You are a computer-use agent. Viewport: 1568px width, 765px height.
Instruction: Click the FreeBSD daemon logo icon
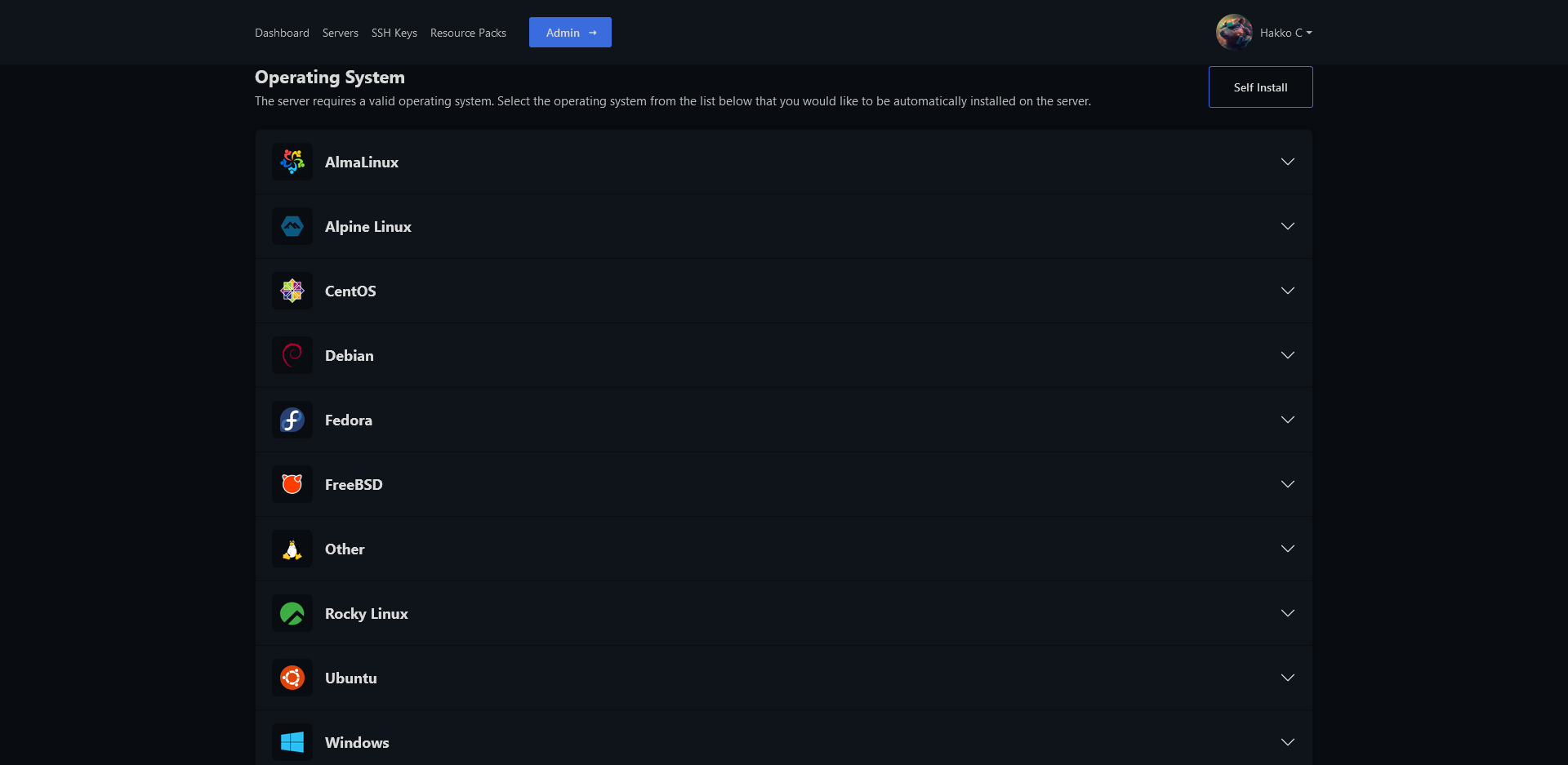click(x=292, y=484)
